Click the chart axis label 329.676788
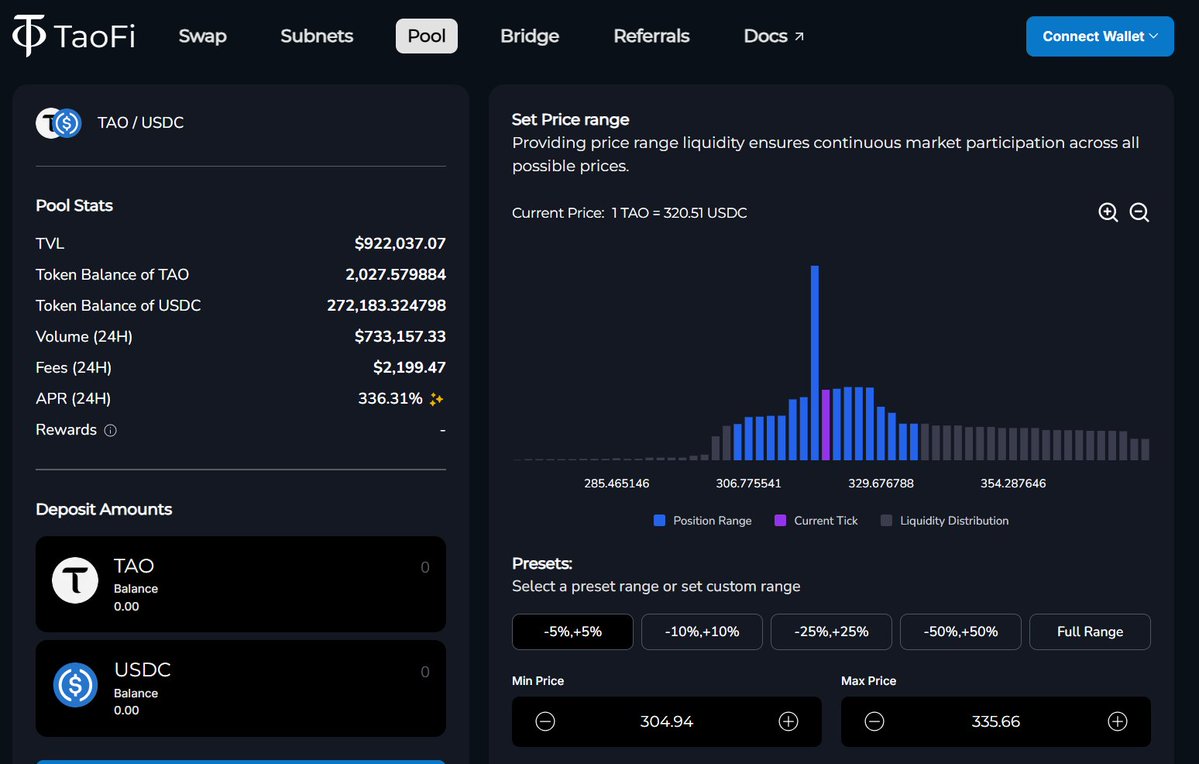 tap(881, 483)
